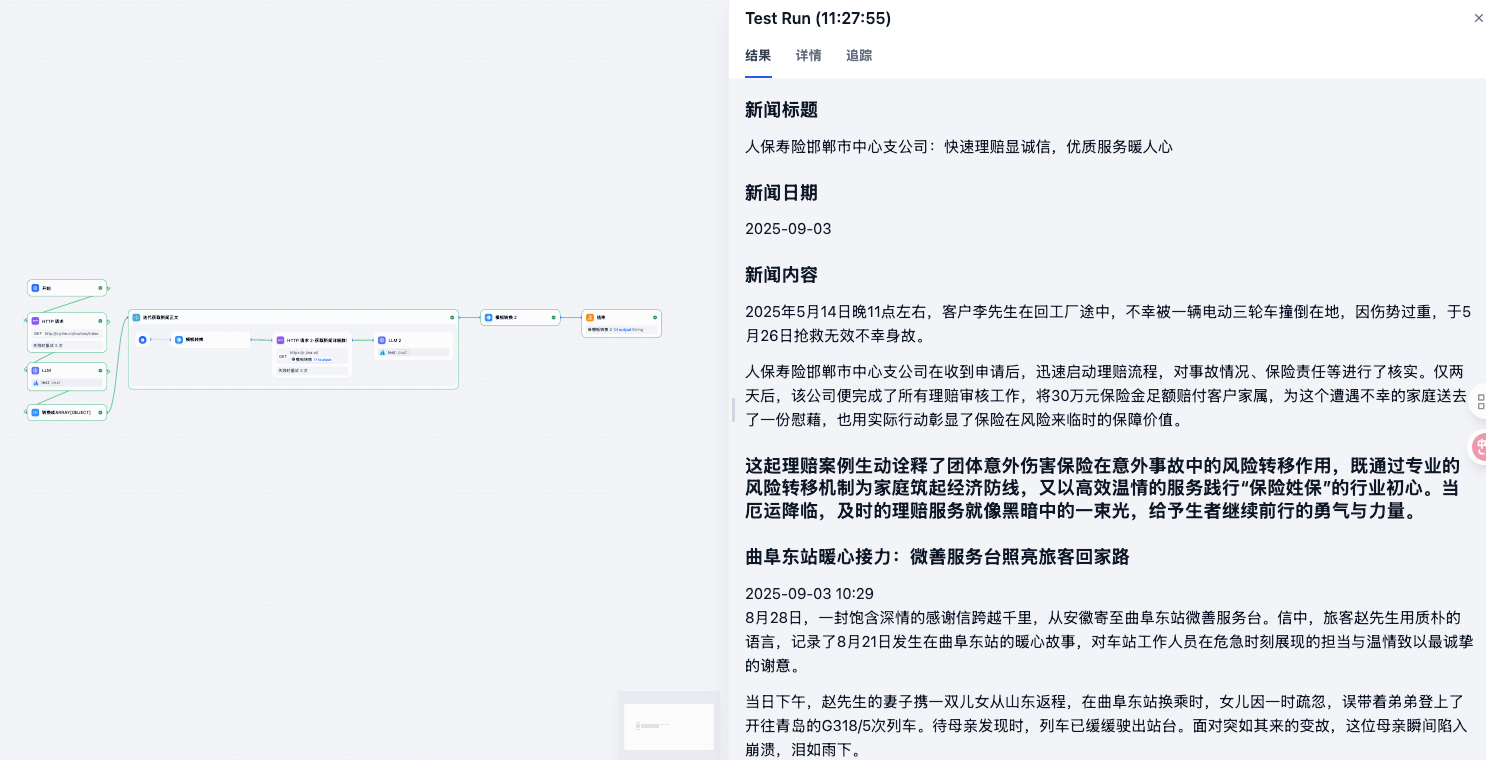Click the 转换成ARRAY[OBJECT] node icon

(x=35, y=412)
